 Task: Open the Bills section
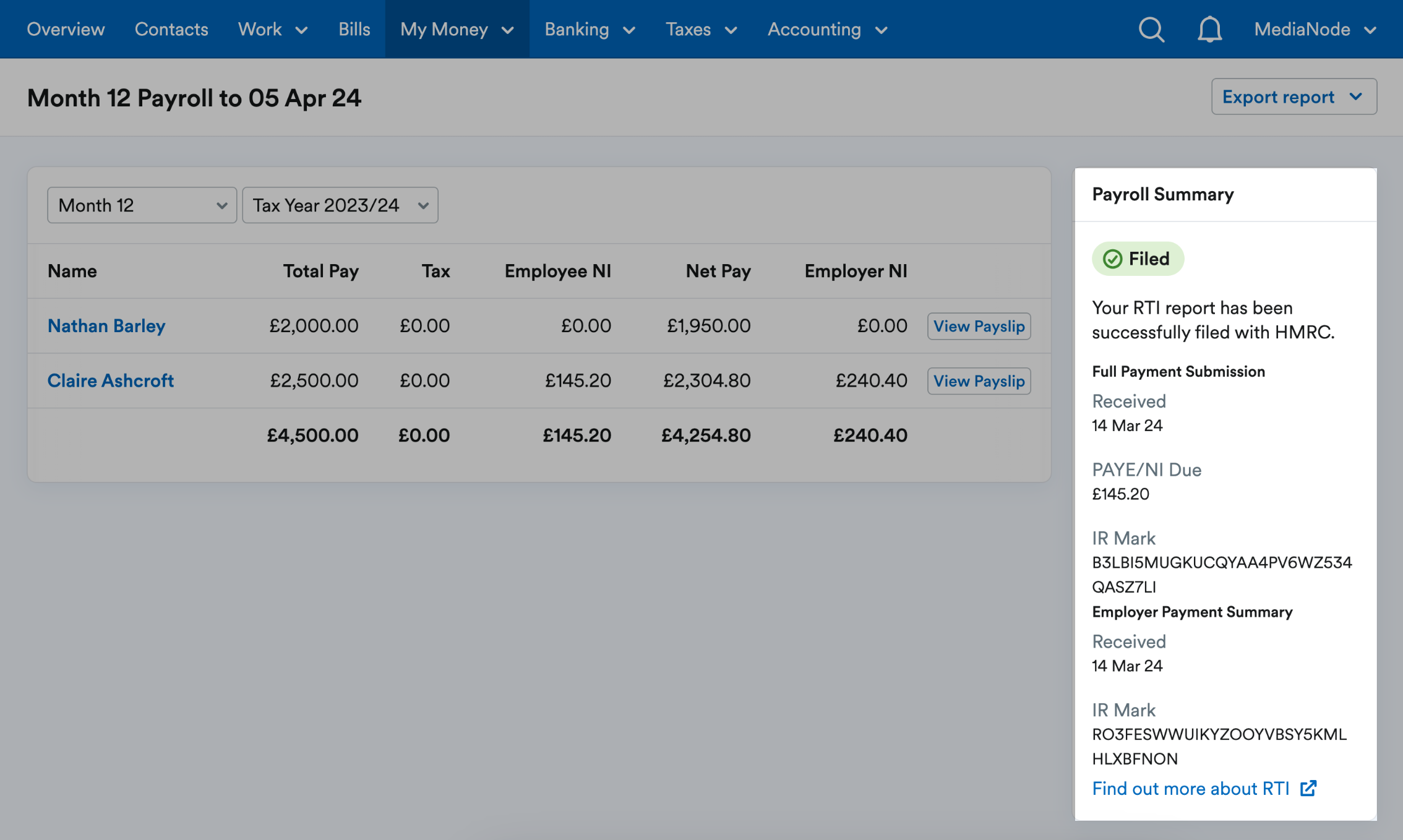coord(354,29)
